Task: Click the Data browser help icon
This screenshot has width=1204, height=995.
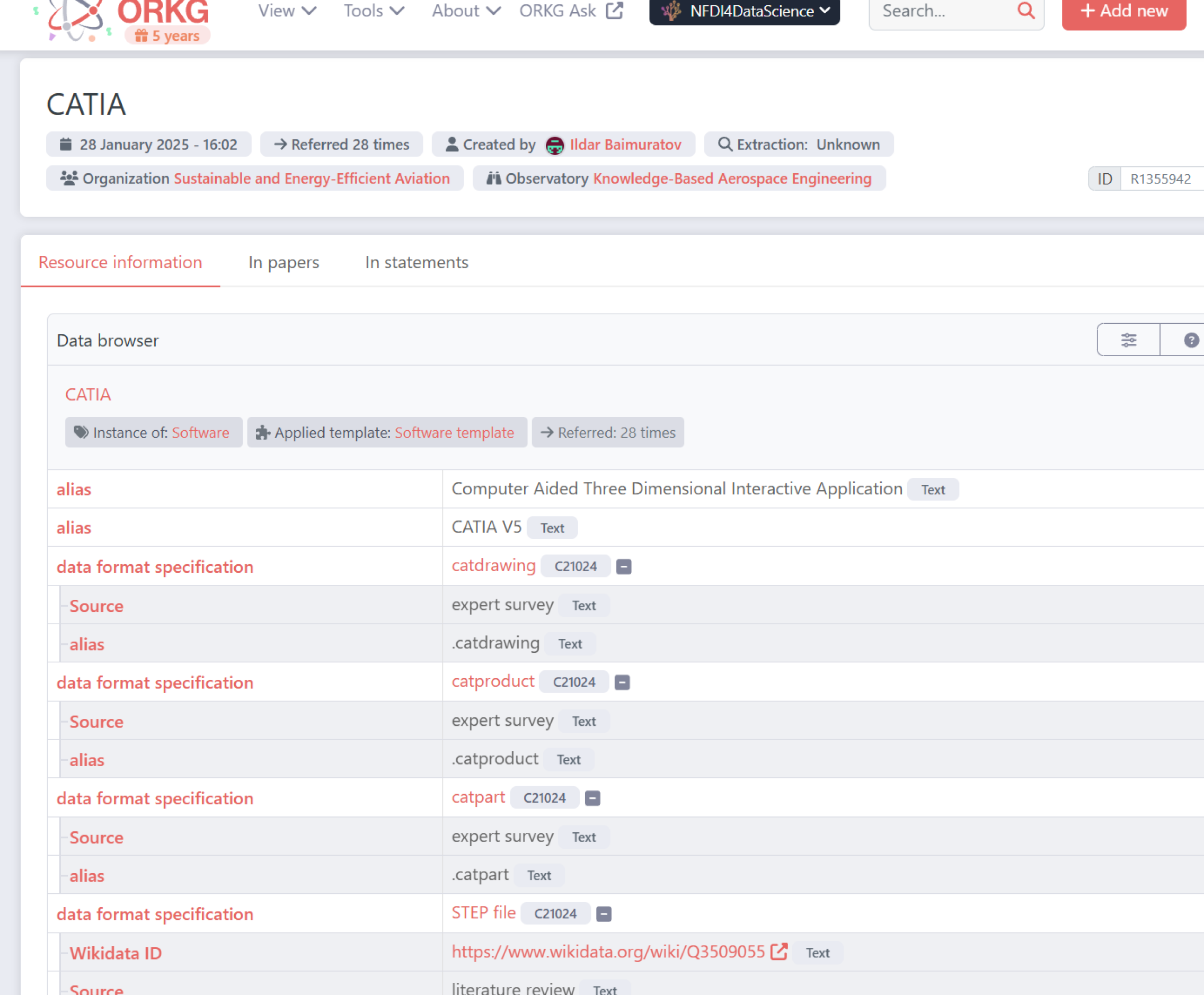Action: pyautogui.click(x=1191, y=341)
